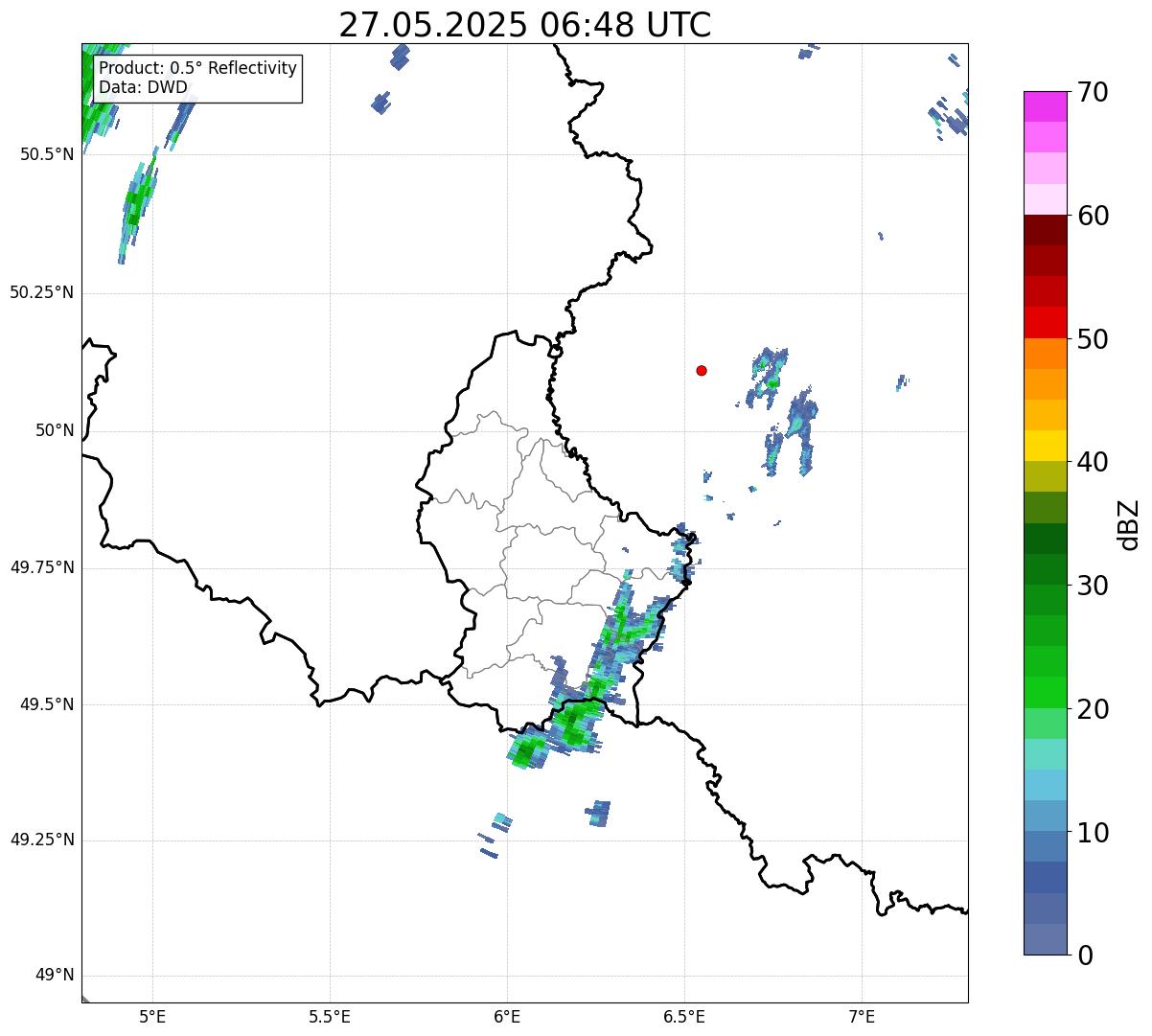This screenshot has height=1036, width=1152.
Task: Click the colorbar value 50
Action: [1093, 339]
